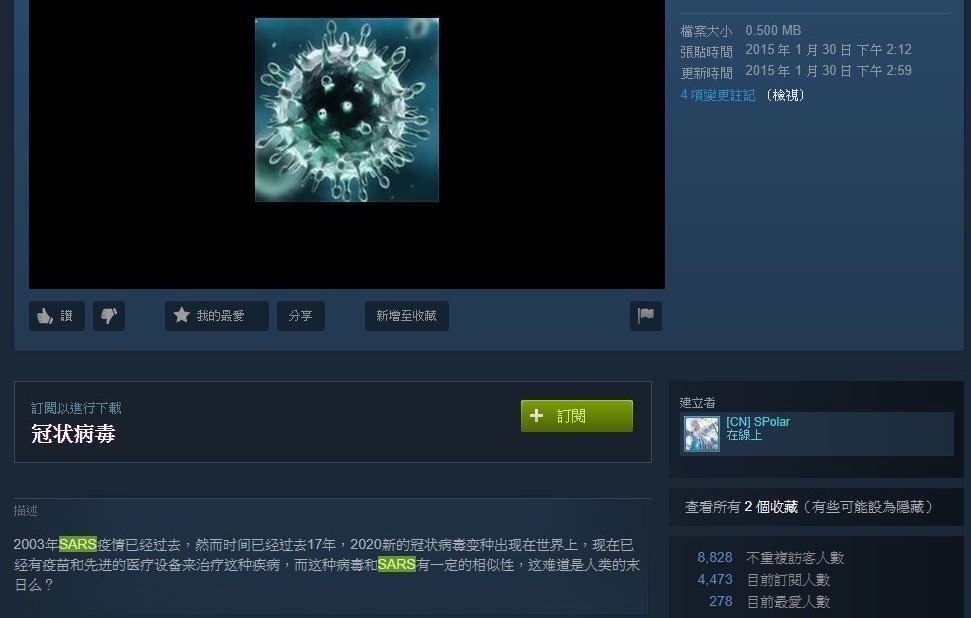The image size is (971, 618).
Task: Report the item with the flag icon
Action: (646, 316)
